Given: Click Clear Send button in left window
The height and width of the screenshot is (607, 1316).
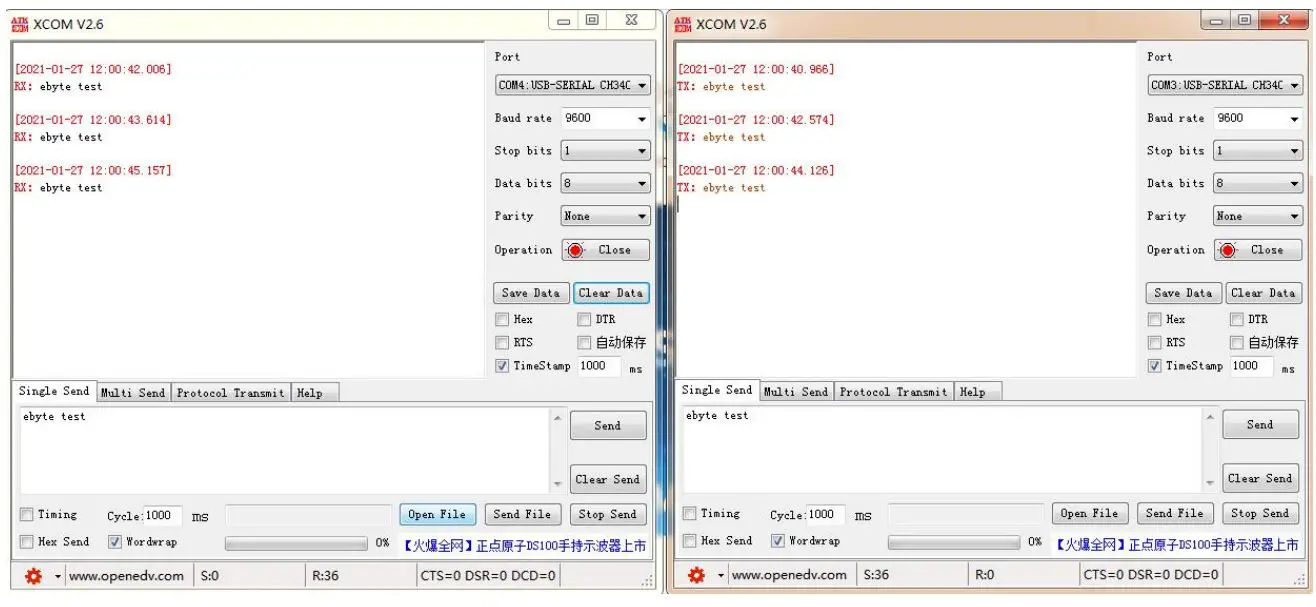Looking at the screenshot, I should 608,480.
